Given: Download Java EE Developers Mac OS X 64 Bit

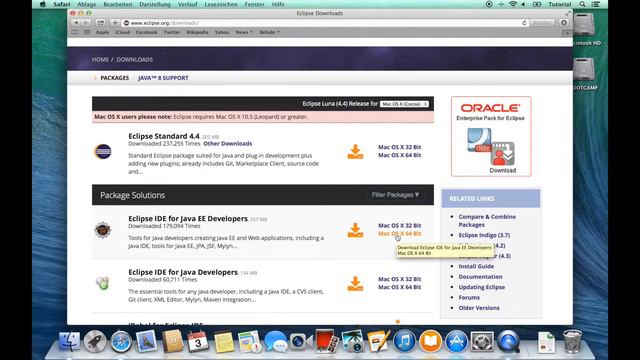Looking at the screenshot, I should (400, 233).
